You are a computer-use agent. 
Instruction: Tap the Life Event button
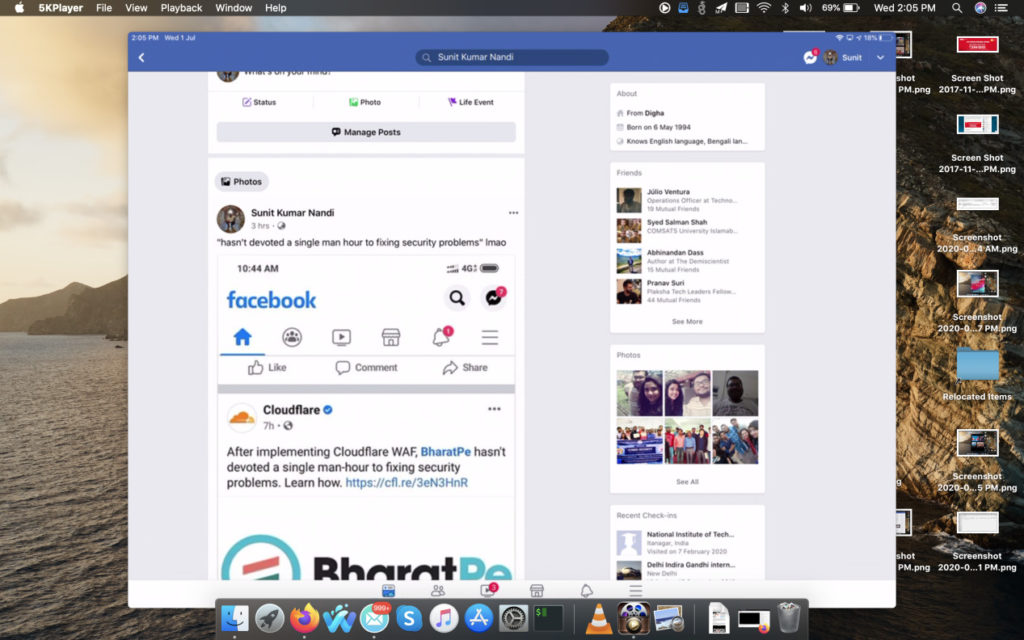(470, 102)
